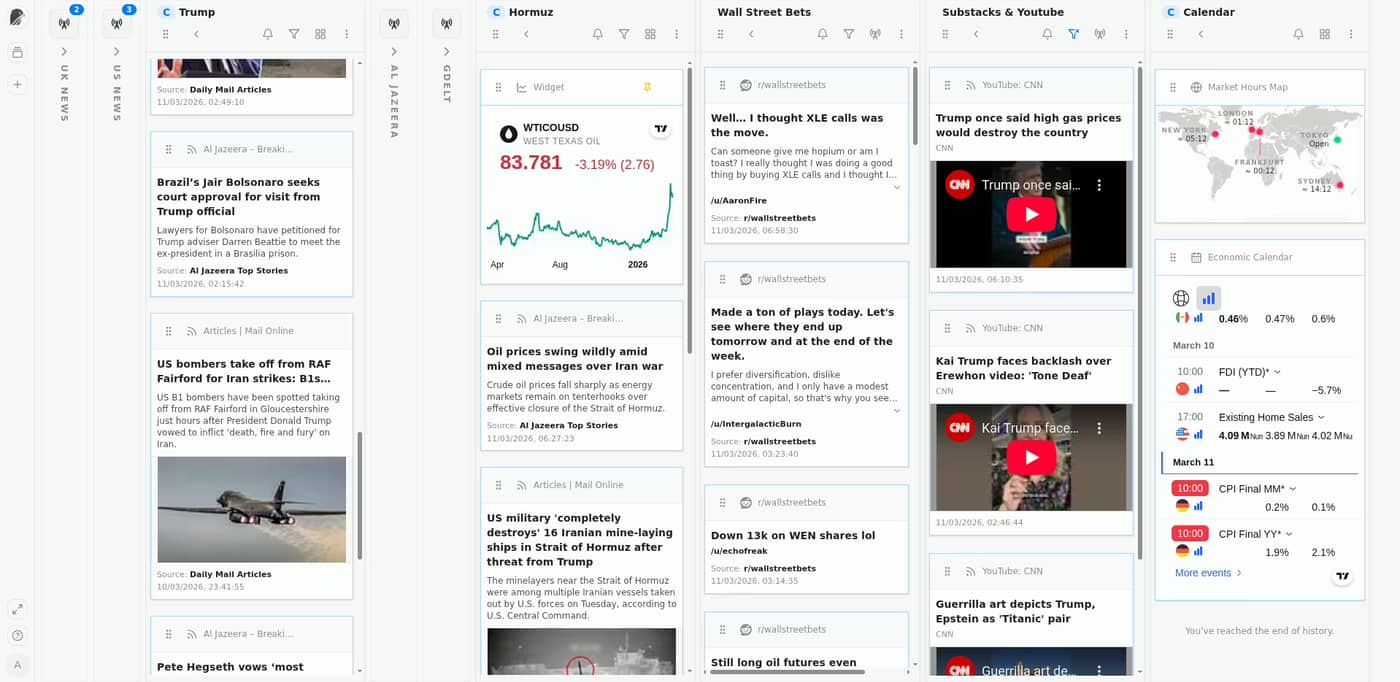Click the grid layout icon in the Calendar column
The width and height of the screenshot is (1400, 682).
(1325, 34)
